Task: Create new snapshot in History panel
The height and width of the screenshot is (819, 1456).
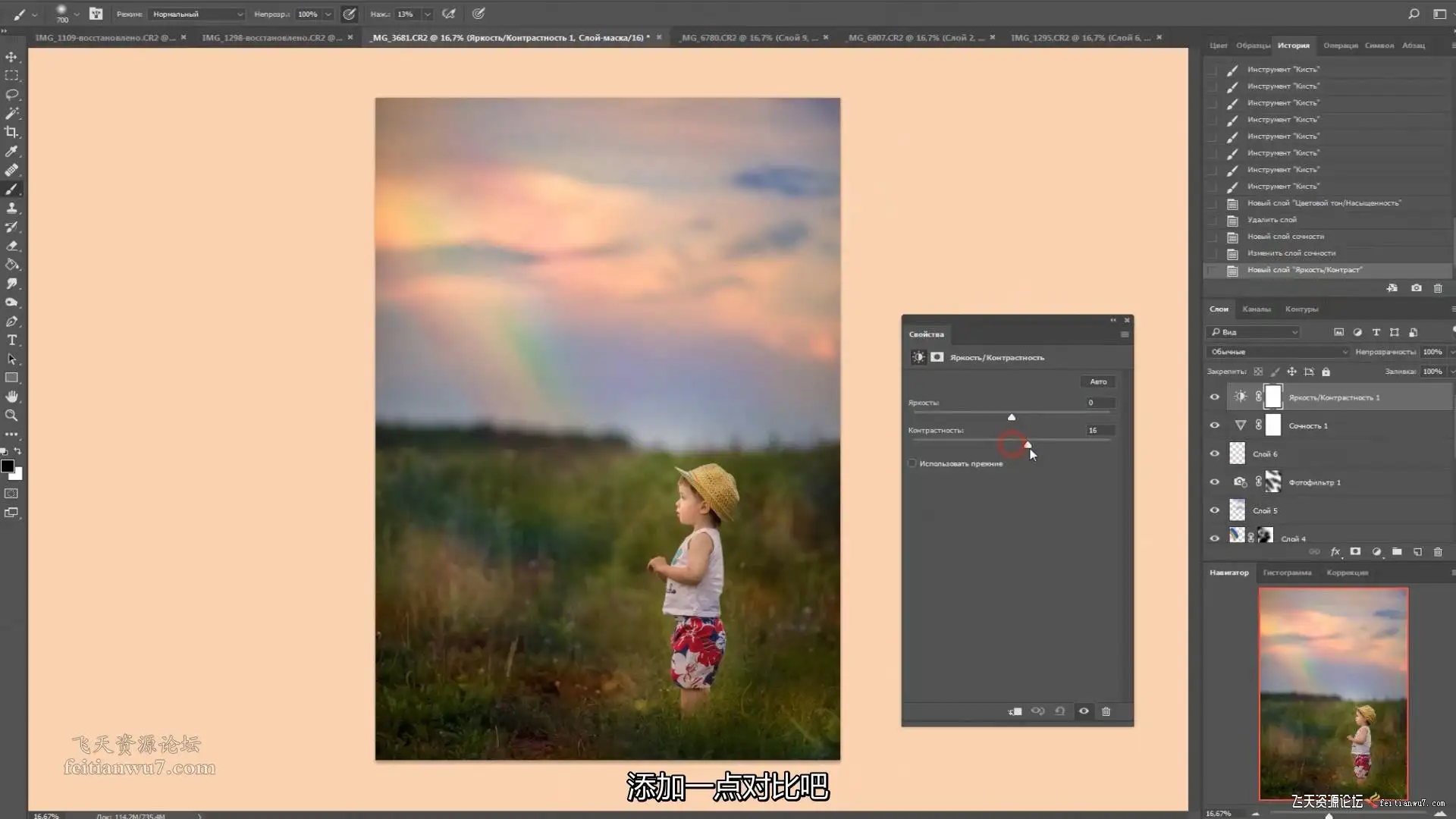Action: tap(1416, 288)
